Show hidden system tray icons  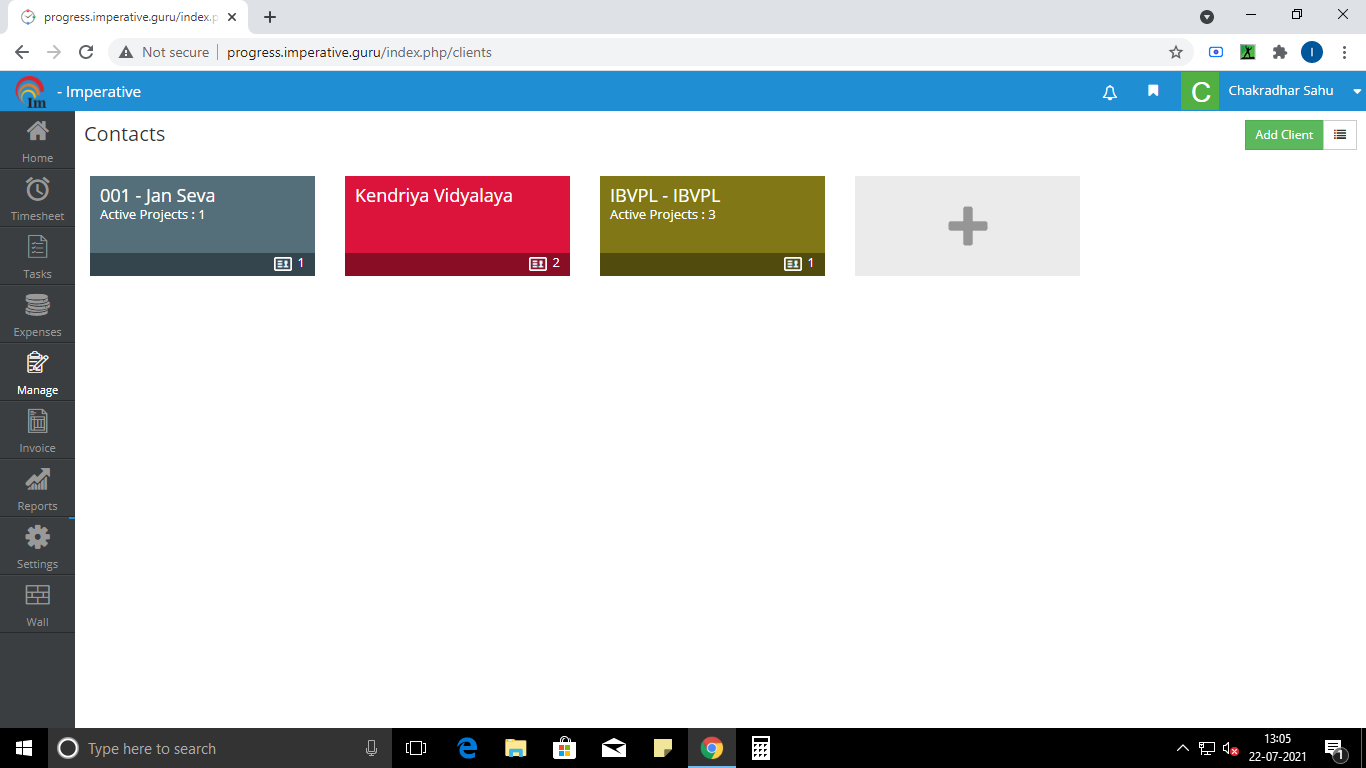click(x=1182, y=748)
